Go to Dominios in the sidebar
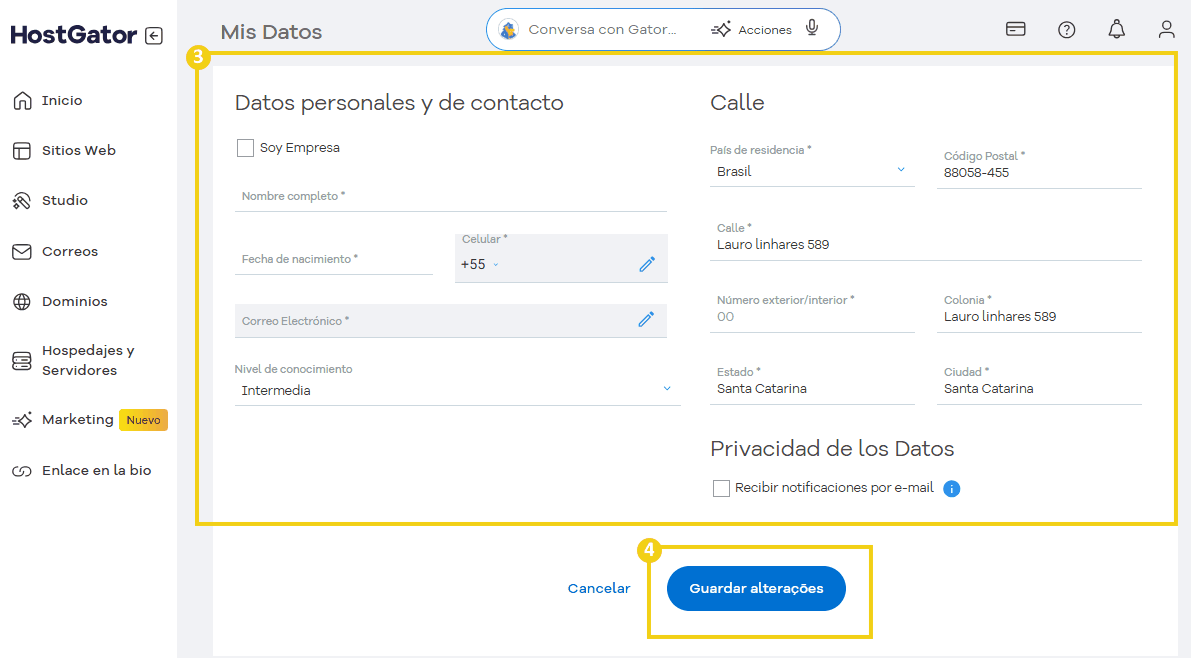Image resolution: width=1191 pixels, height=658 pixels. (x=74, y=301)
